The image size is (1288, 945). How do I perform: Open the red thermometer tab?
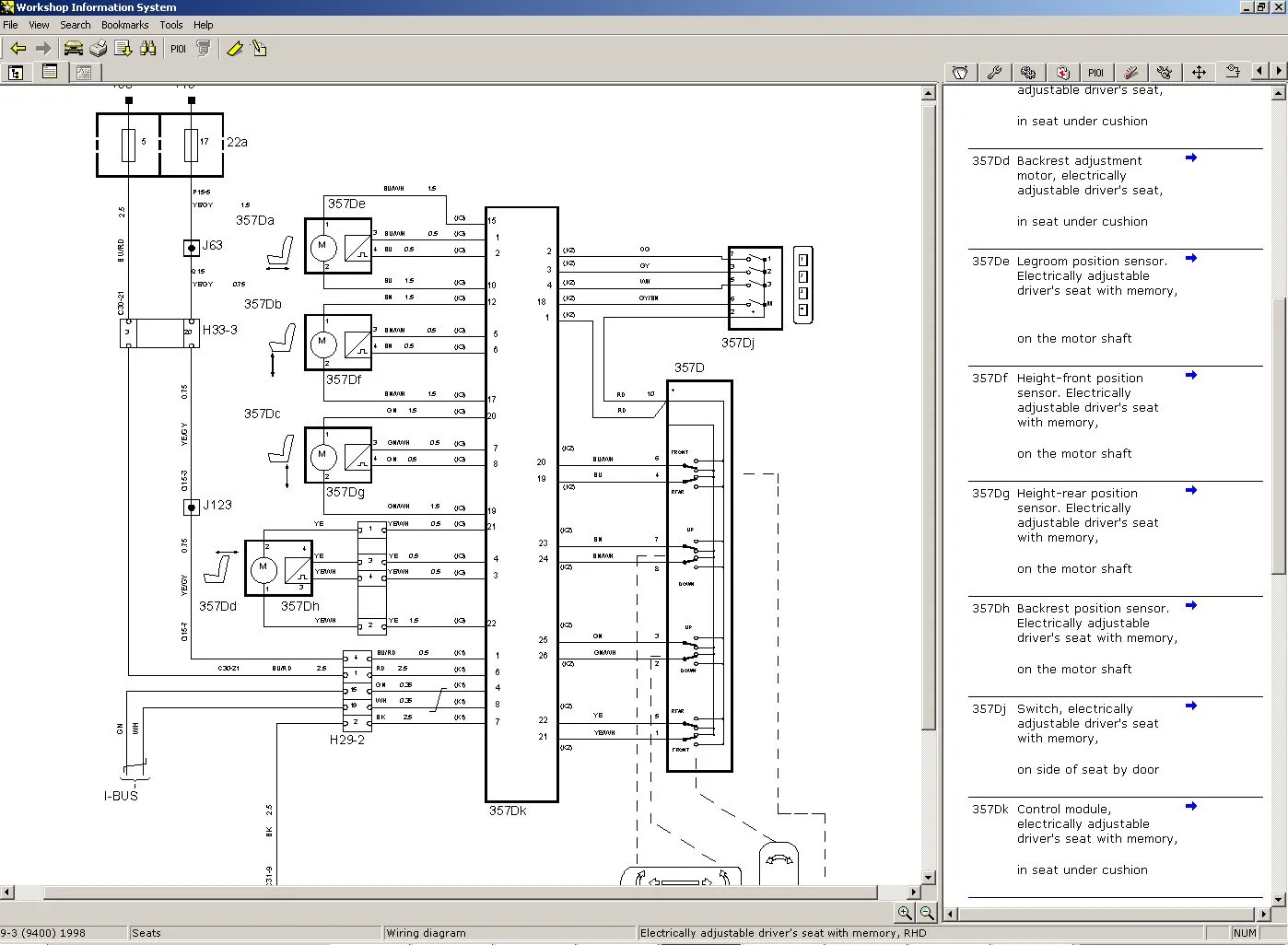pos(1130,72)
